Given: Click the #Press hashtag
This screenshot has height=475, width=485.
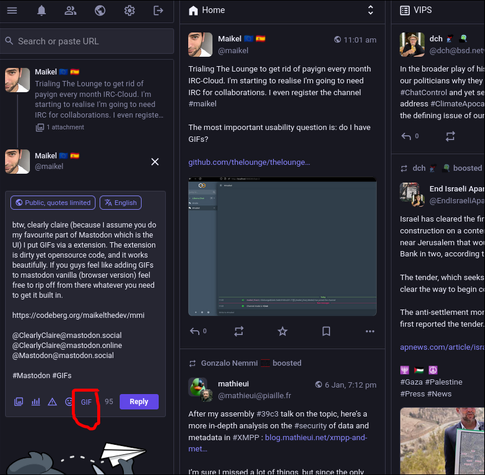Looking at the screenshot, I should tap(412, 394).
